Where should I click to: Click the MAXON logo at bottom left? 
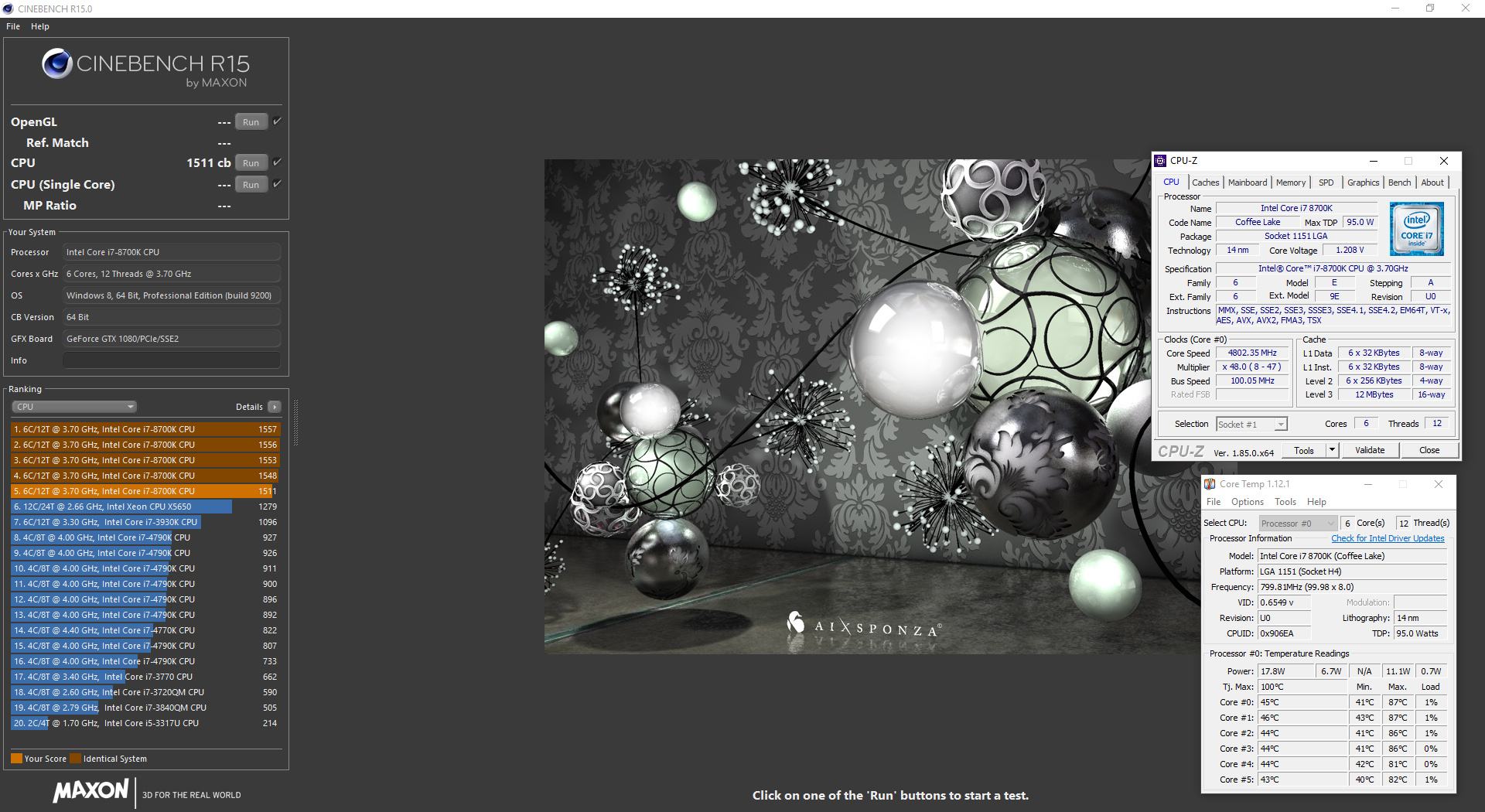pyautogui.click(x=90, y=791)
